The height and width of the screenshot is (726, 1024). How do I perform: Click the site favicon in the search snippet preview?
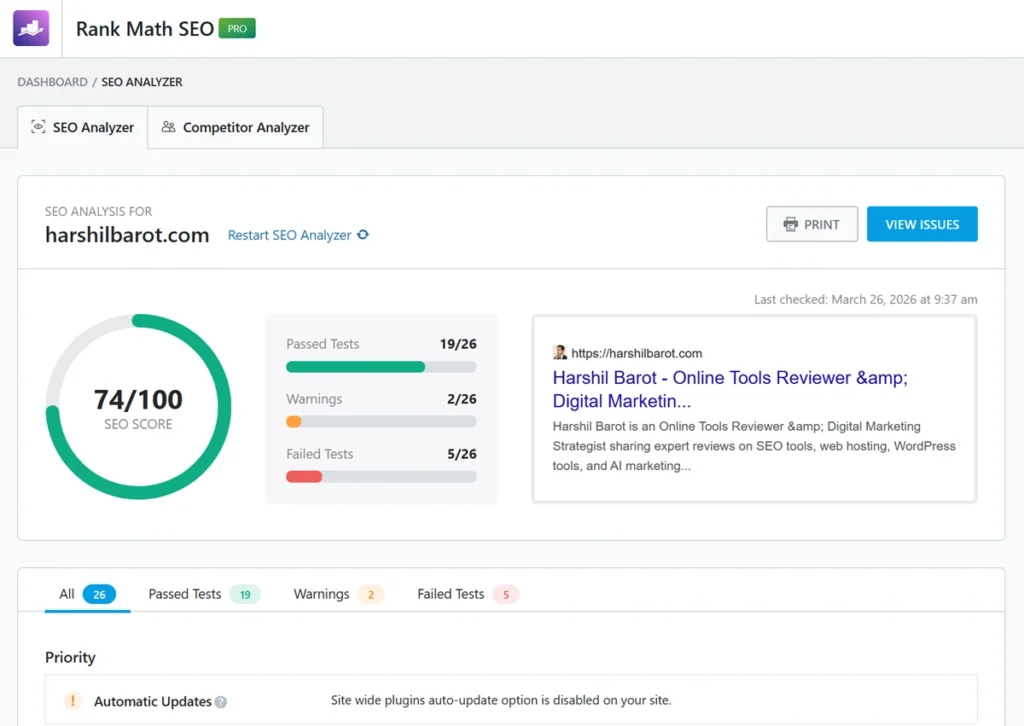560,352
